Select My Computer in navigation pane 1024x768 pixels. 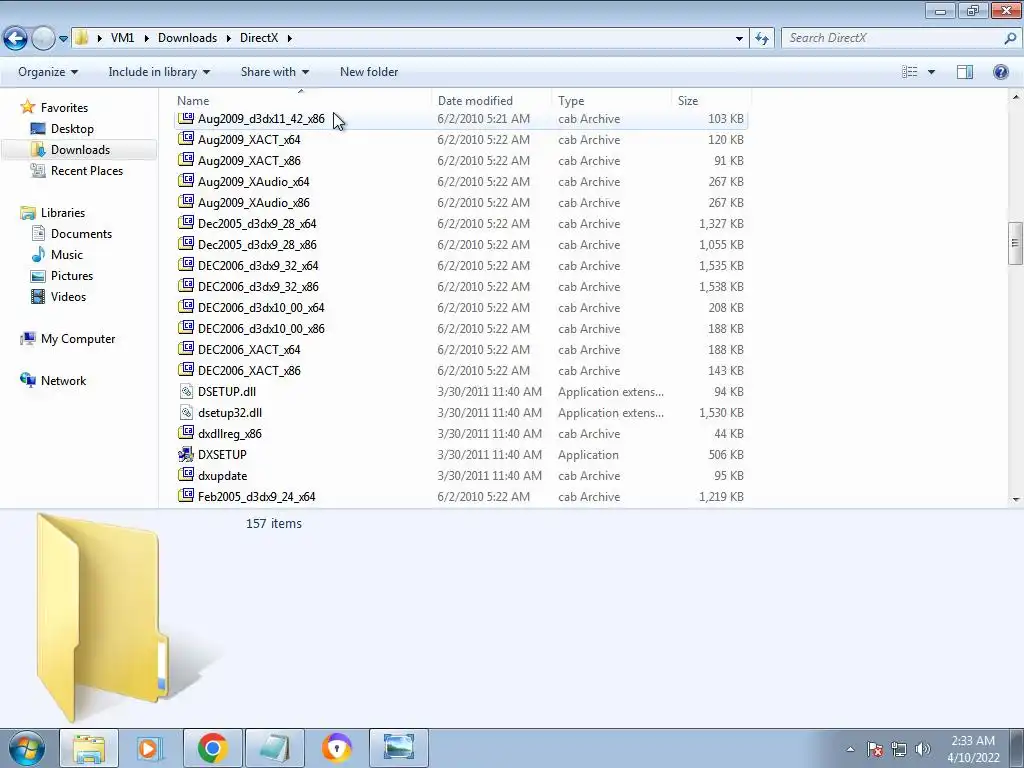[x=78, y=339]
